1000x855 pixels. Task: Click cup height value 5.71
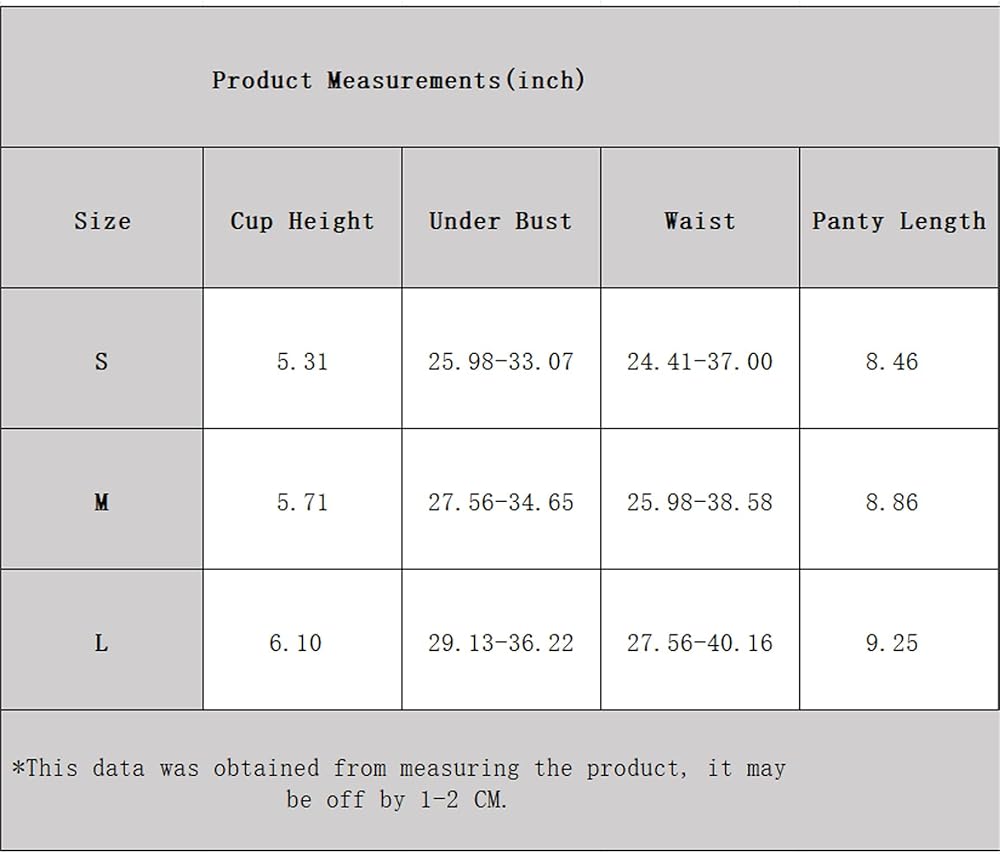coord(302,502)
